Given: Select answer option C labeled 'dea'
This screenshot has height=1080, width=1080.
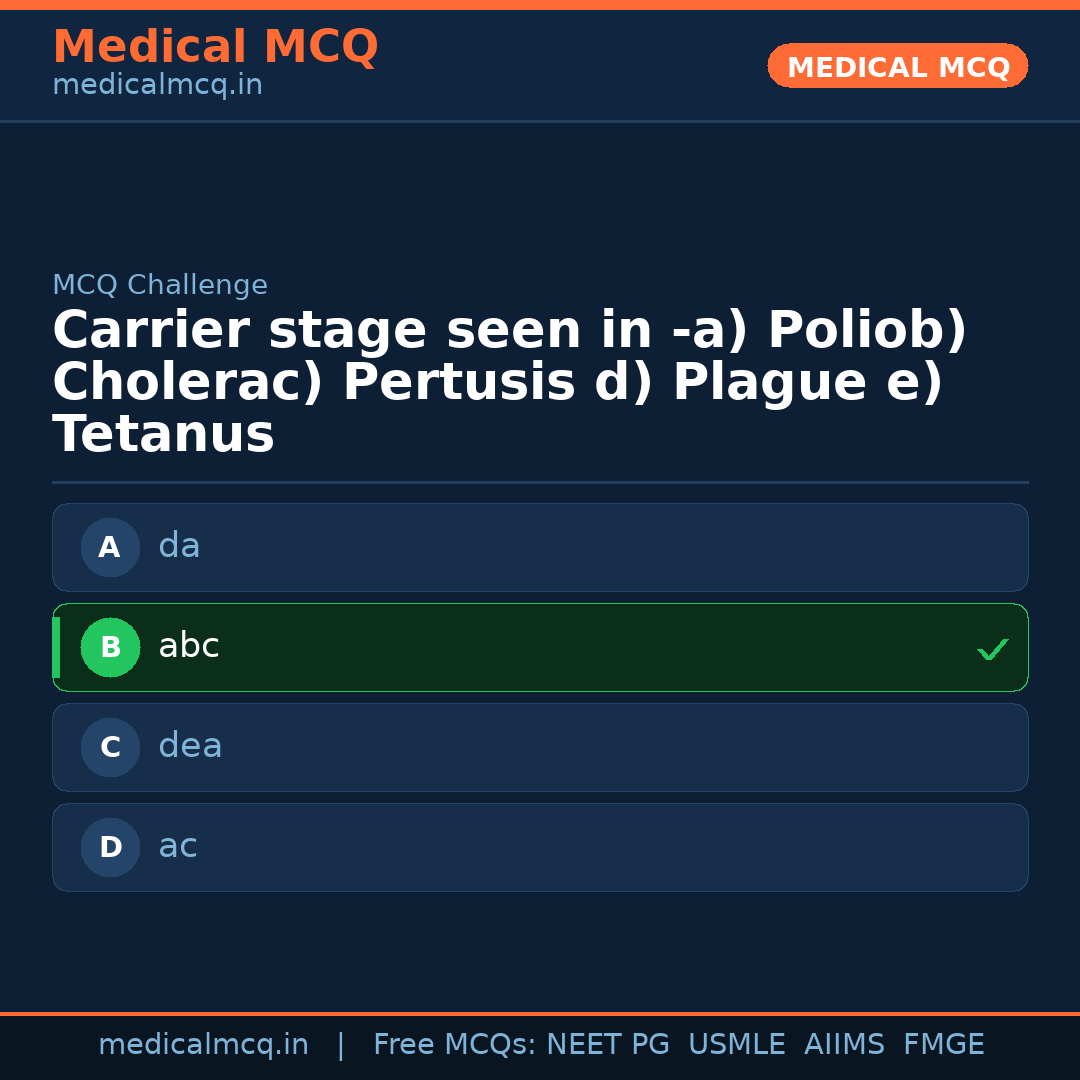Looking at the screenshot, I should 540,747.
